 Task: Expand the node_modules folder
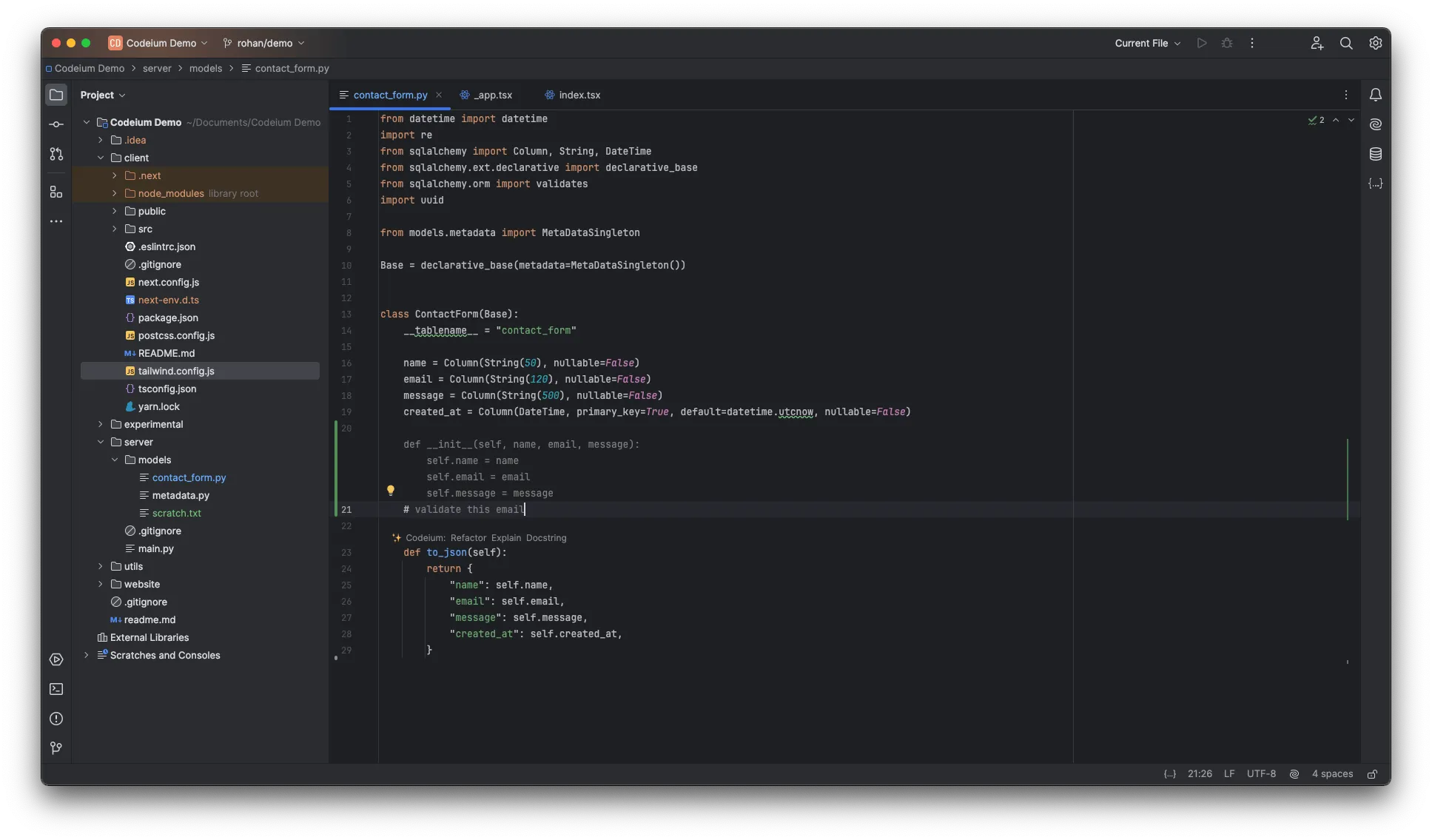coord(115,193)
